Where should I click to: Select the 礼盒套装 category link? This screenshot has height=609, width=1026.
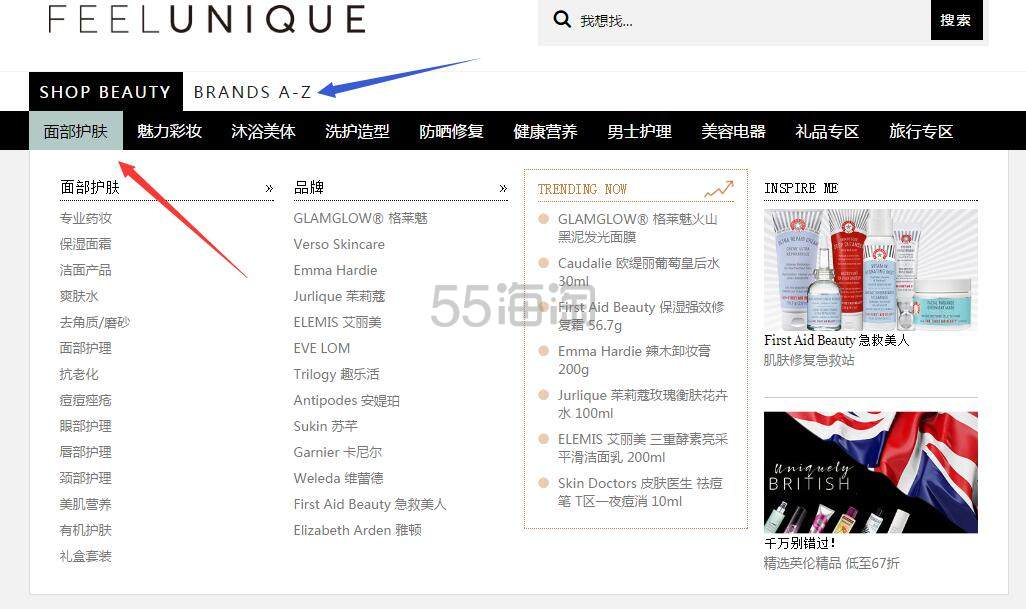coord(86,556)
